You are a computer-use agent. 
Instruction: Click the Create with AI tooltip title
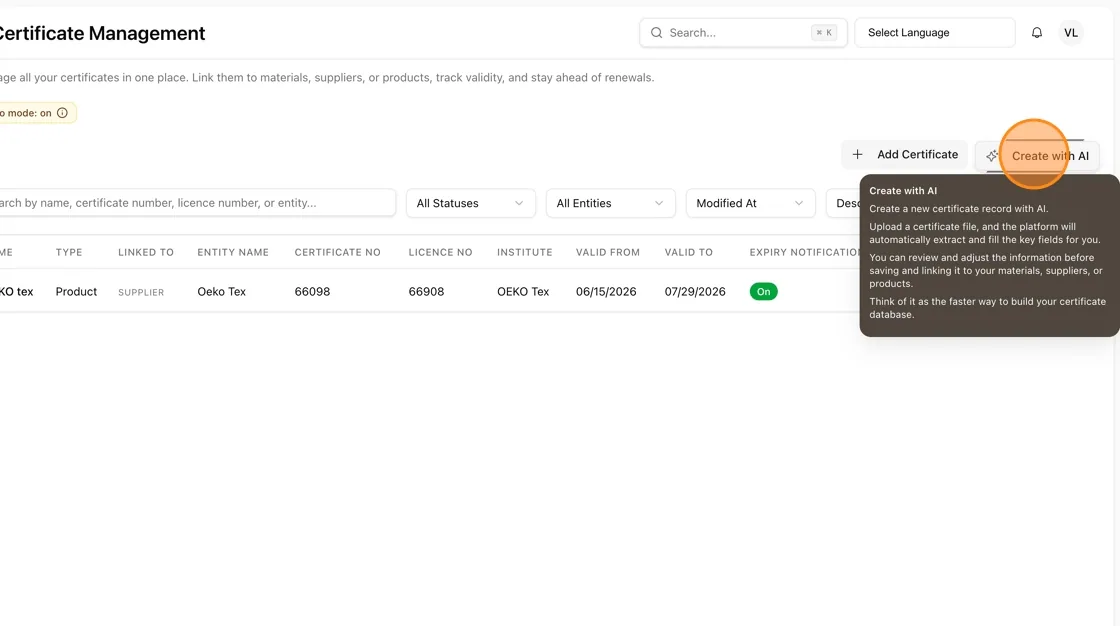tap(903, 191)
